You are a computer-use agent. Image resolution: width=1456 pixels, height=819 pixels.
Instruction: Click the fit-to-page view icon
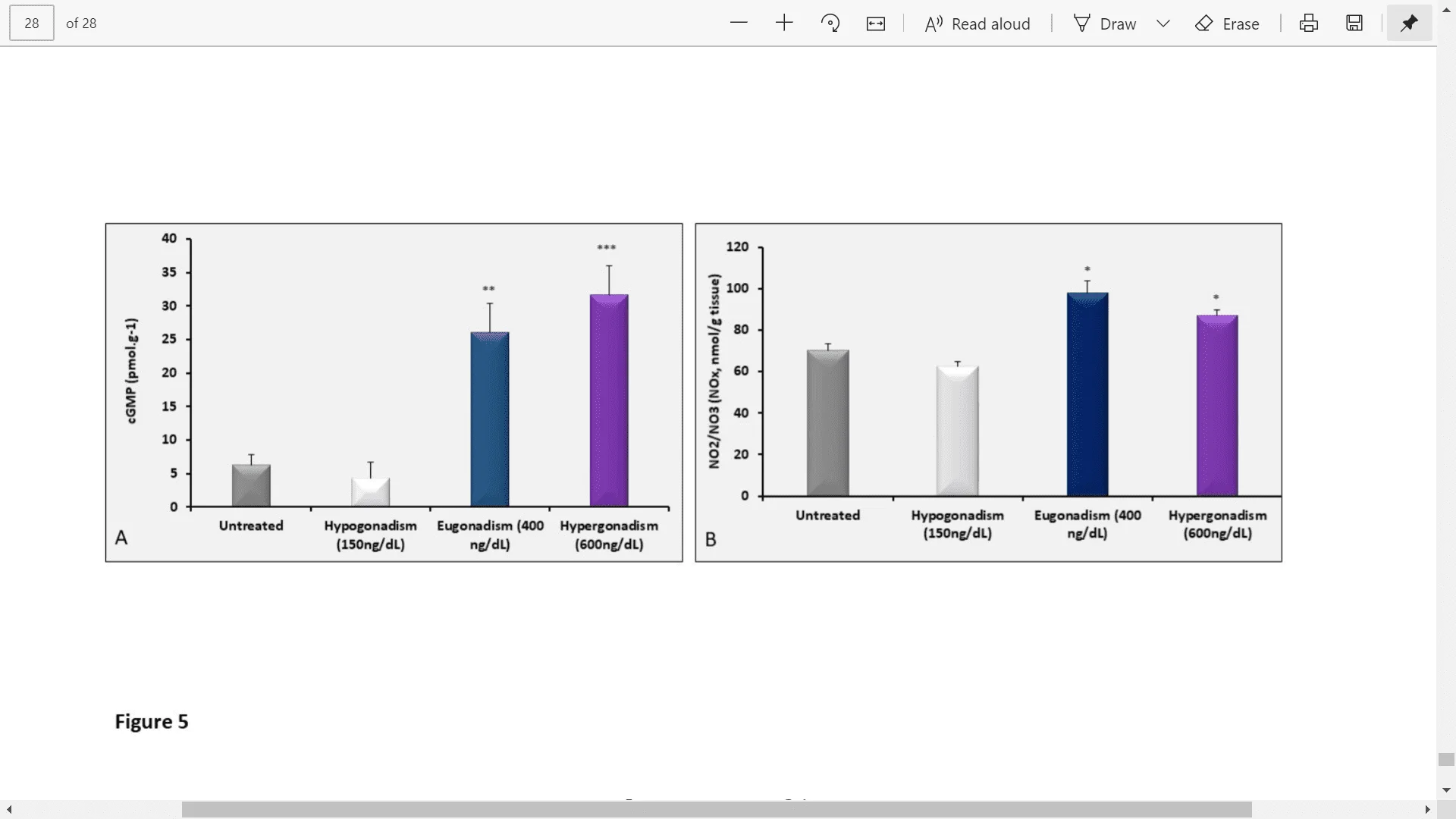click(x=876, y=23)
